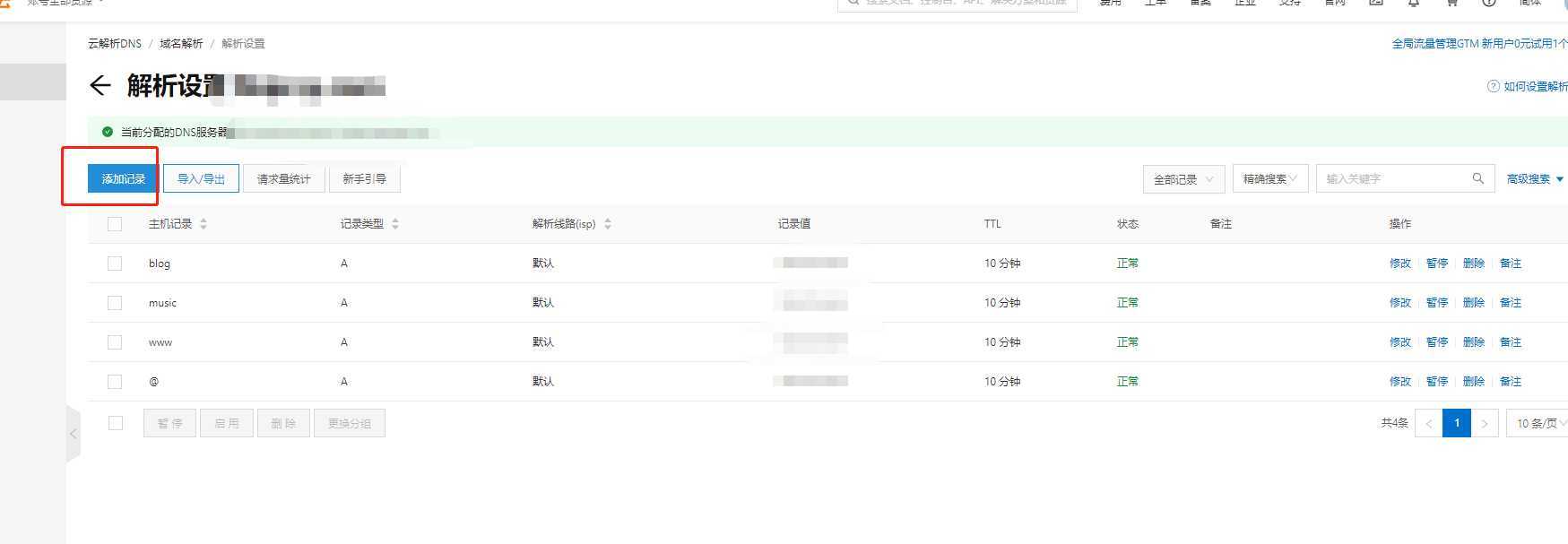Click 删除 for the music record
The width and height of the screenshot is (1568, 544).
pos(1474,303)
